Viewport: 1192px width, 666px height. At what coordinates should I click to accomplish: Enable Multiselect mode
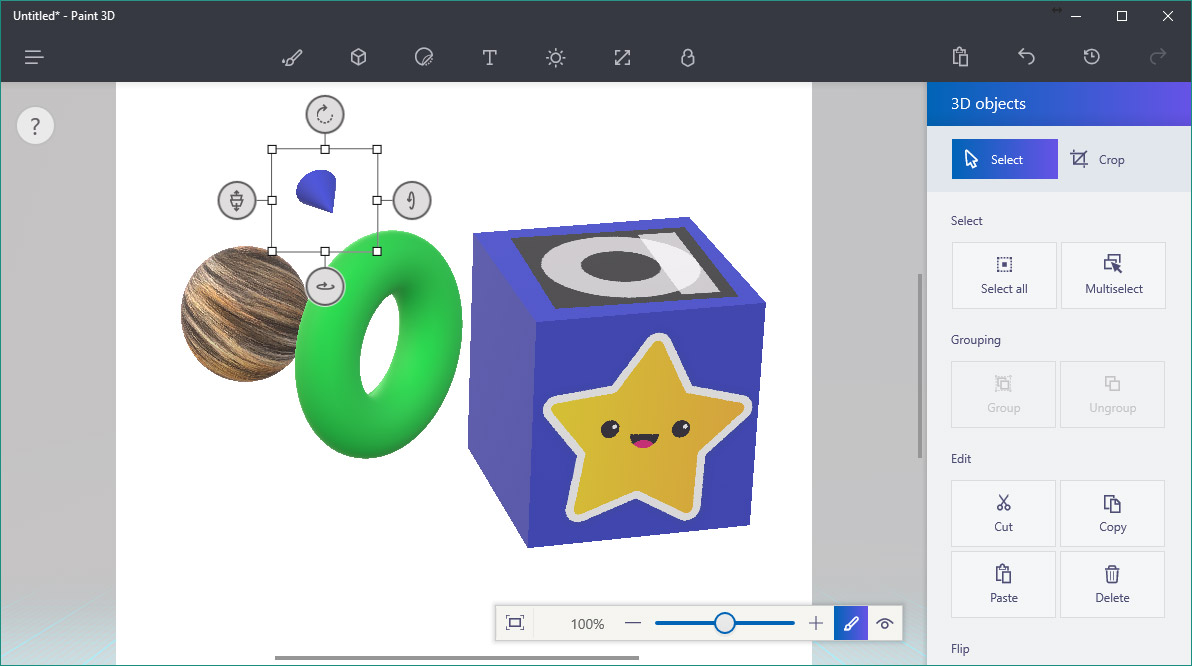[1112, 275]
